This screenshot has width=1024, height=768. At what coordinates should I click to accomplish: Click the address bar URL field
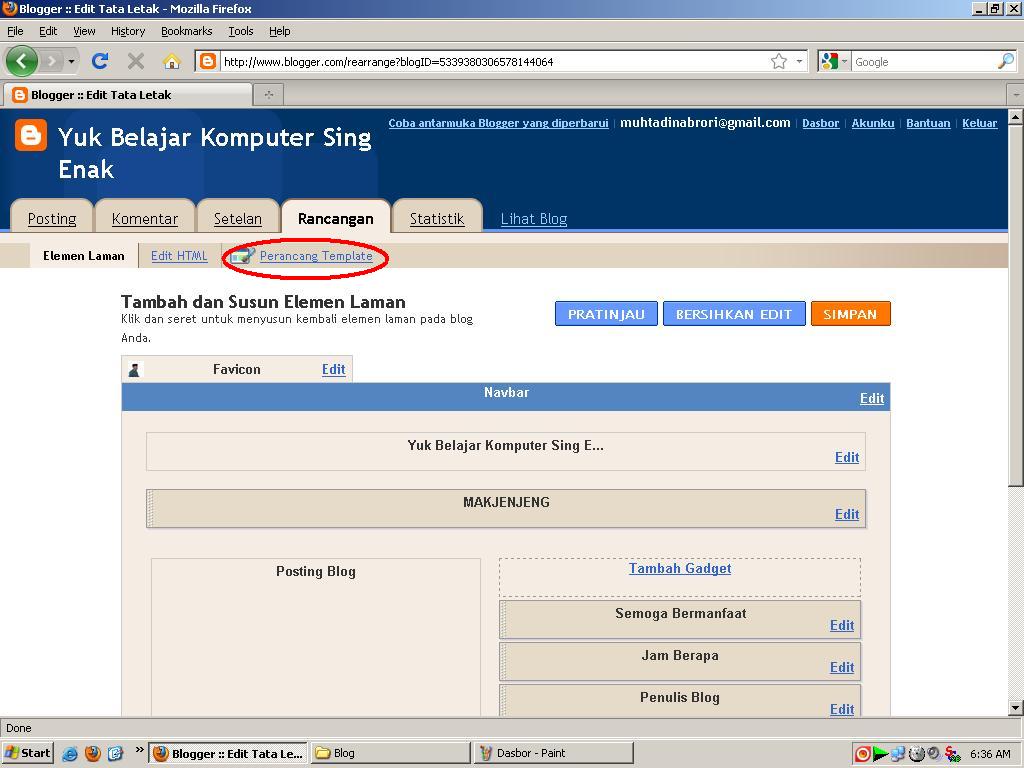click(494, 62)
